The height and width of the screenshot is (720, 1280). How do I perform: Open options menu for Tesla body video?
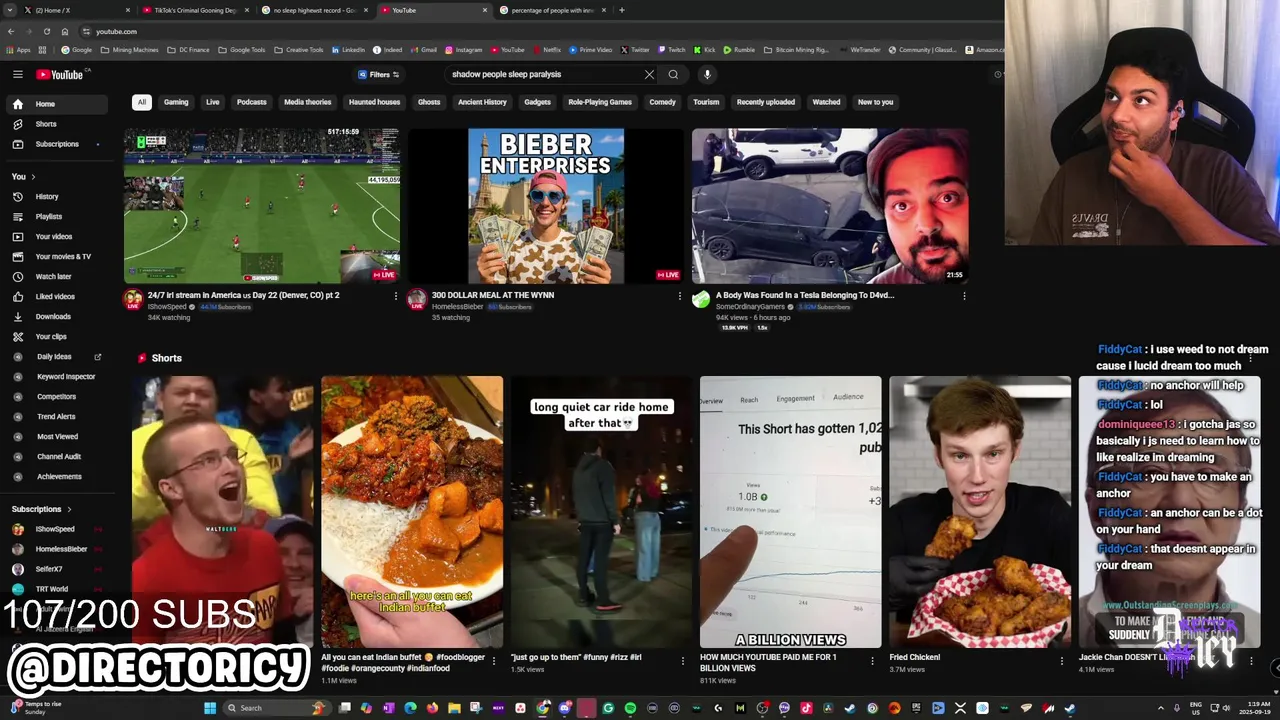point(964,296)
